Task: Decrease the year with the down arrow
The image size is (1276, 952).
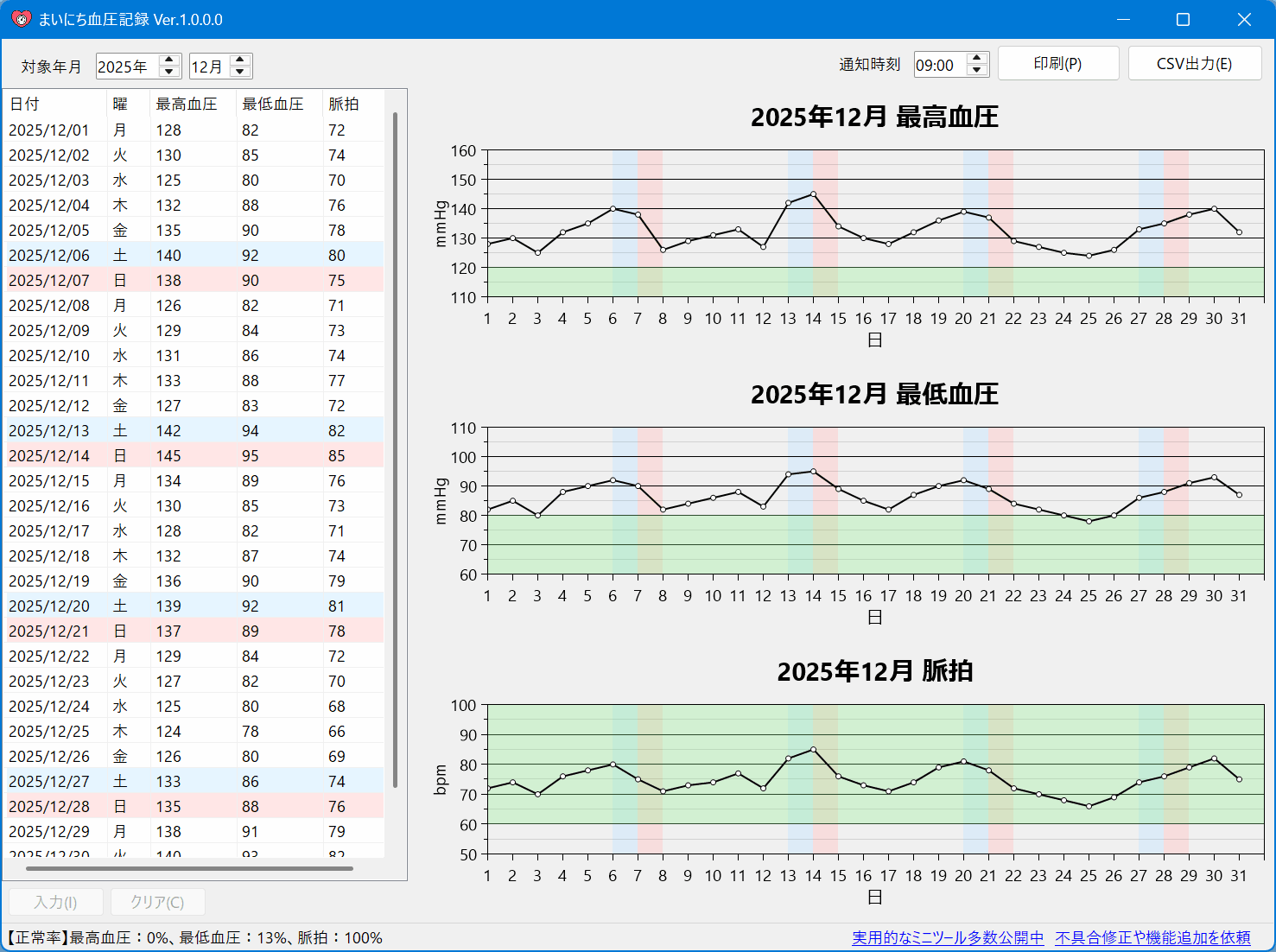Action: click(x=170, y=72)
